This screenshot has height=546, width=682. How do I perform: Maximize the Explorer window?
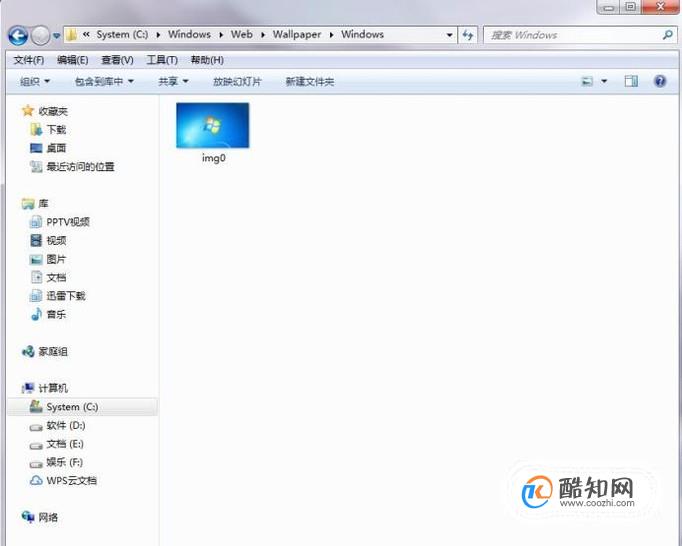point(630,7)
